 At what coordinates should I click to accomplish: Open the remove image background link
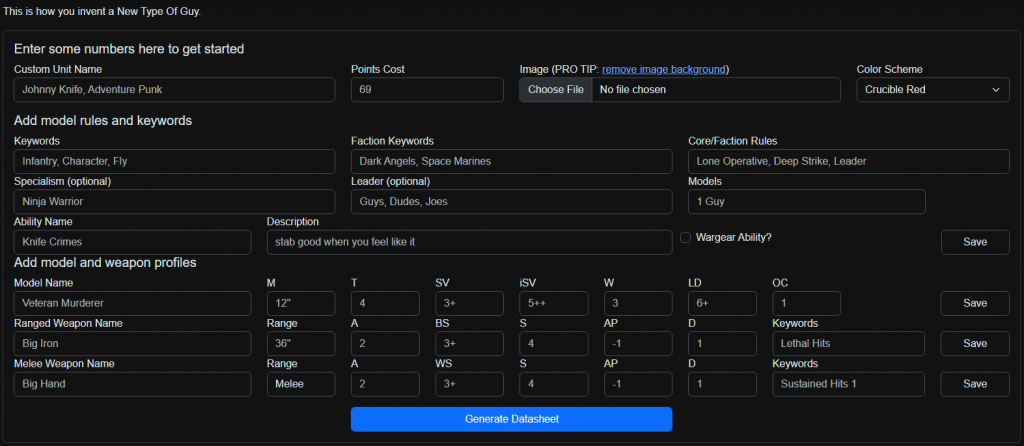pos(664,69)
